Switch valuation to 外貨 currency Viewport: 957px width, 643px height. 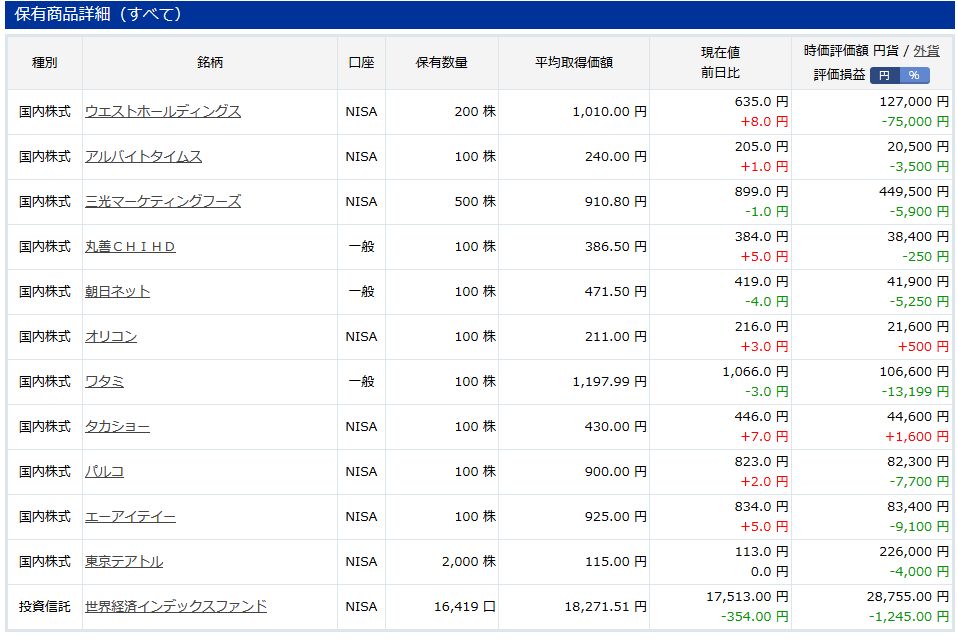[926, 51]
